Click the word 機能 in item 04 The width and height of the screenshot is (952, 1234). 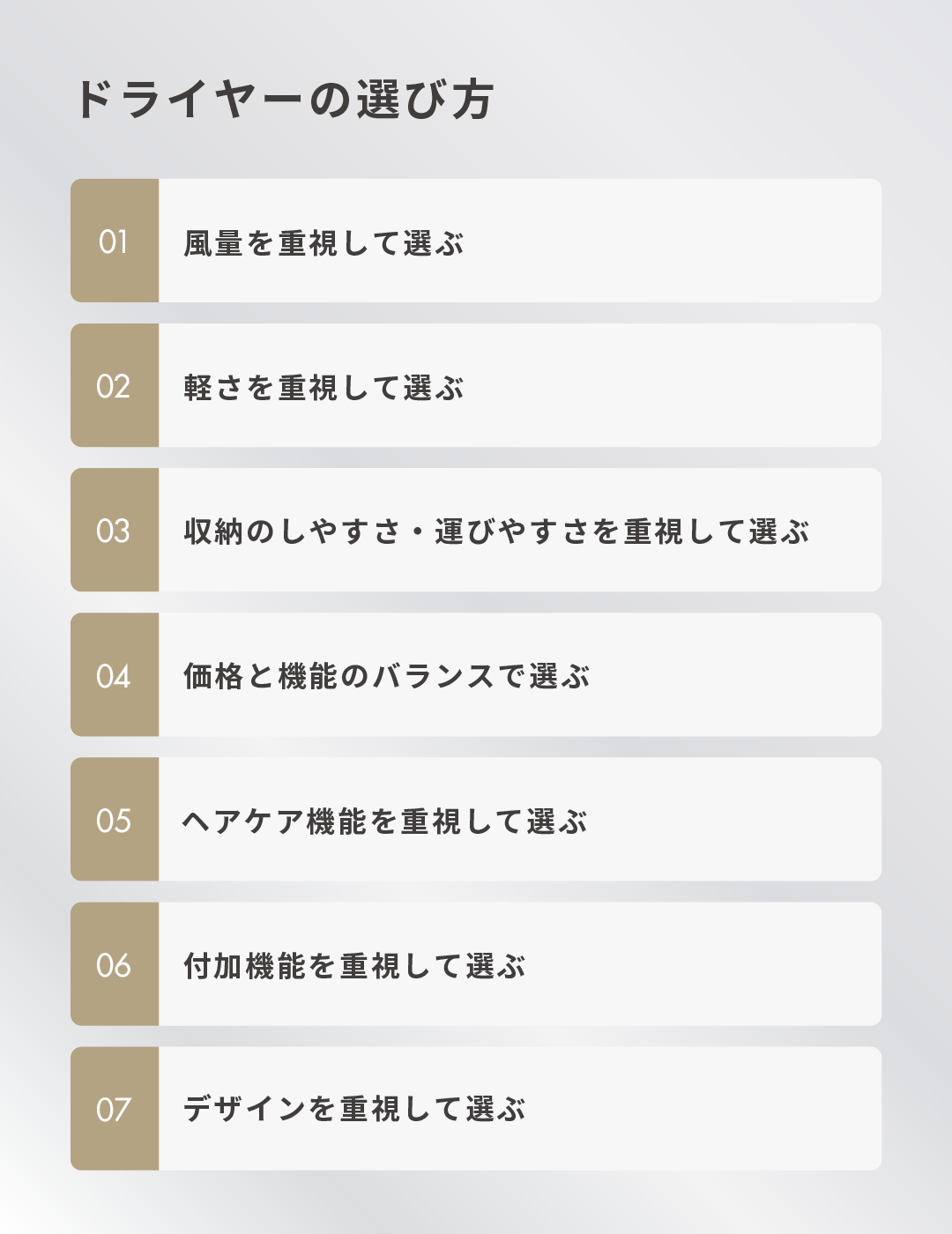[308, 676]
